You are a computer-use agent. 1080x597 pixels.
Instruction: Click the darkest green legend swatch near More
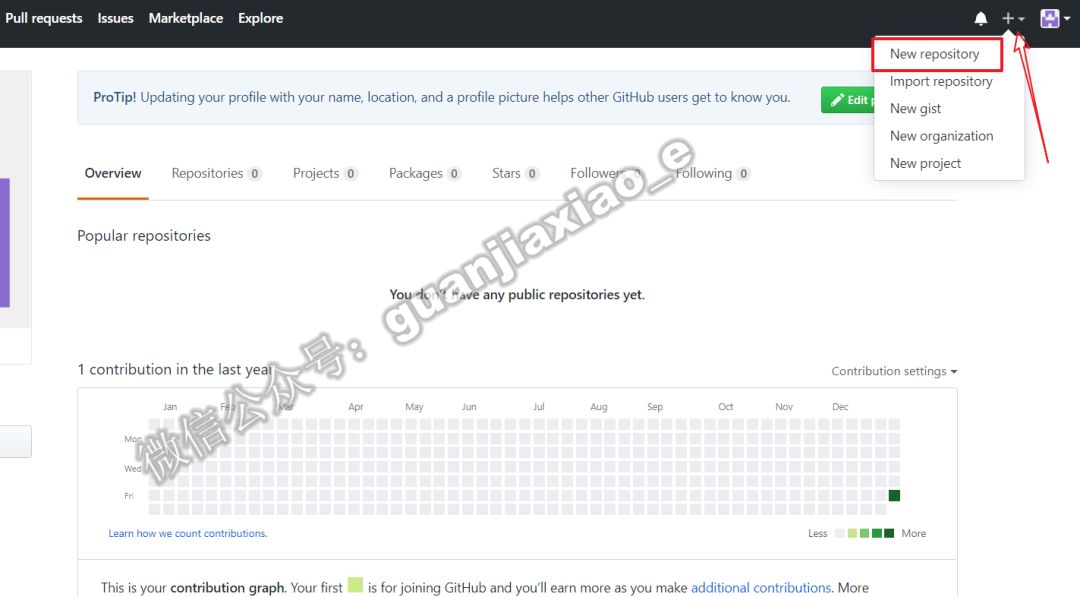click(x=889, y=534)
